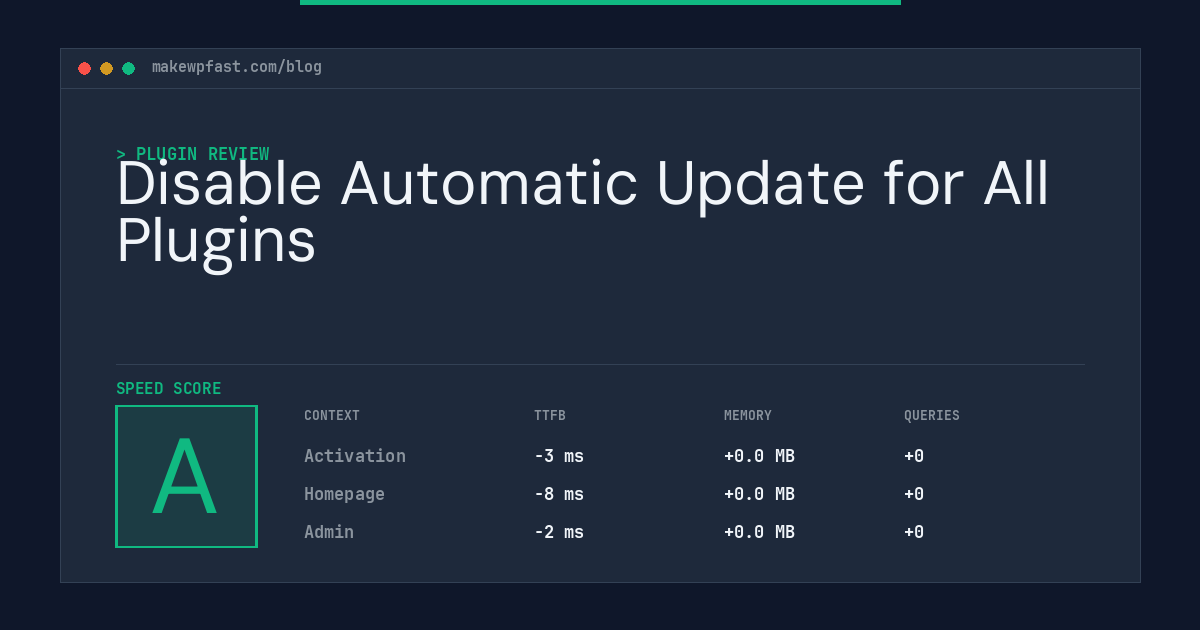Select the Activation row label

click(355, 456)
